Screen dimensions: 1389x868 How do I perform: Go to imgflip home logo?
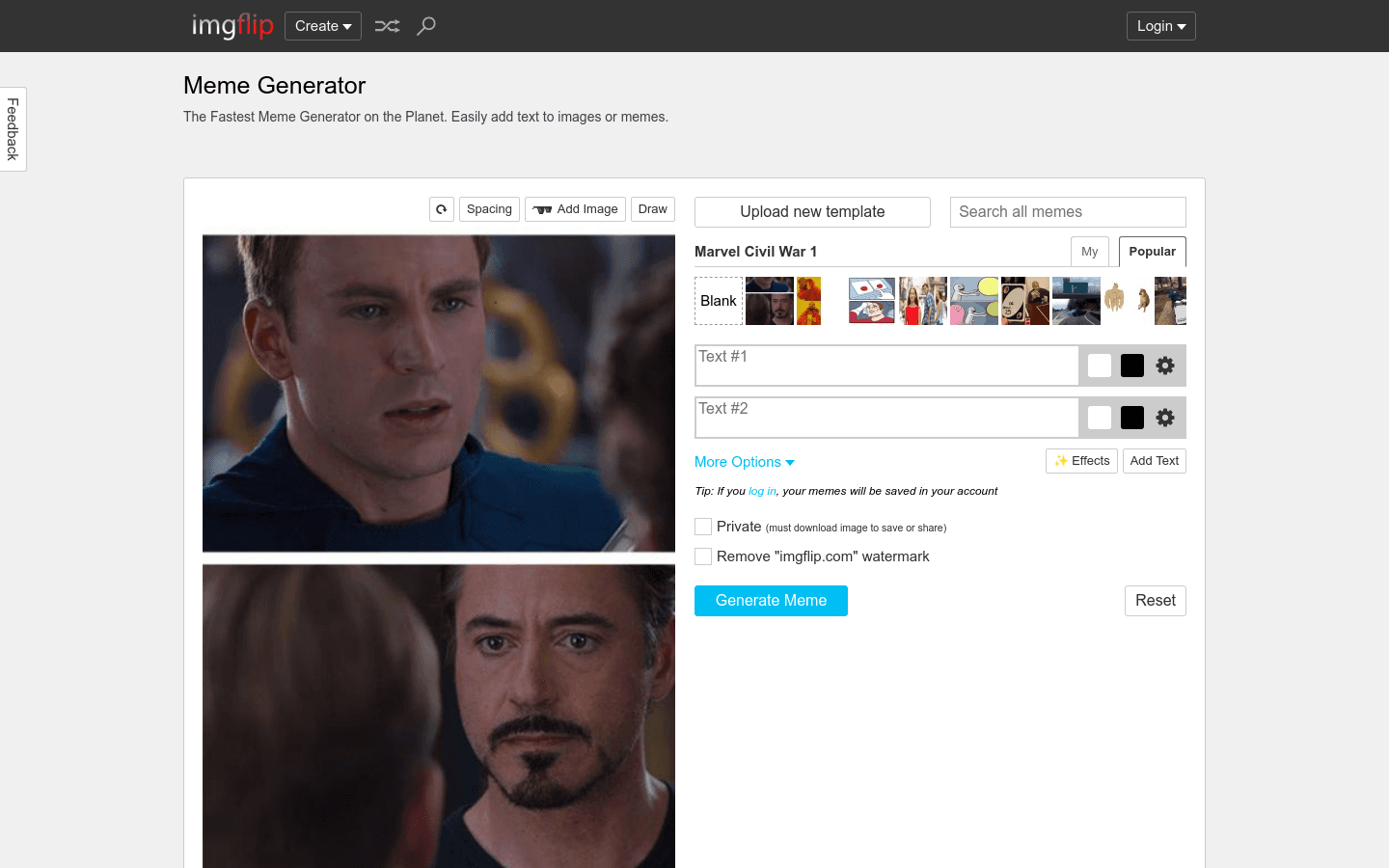232,26
